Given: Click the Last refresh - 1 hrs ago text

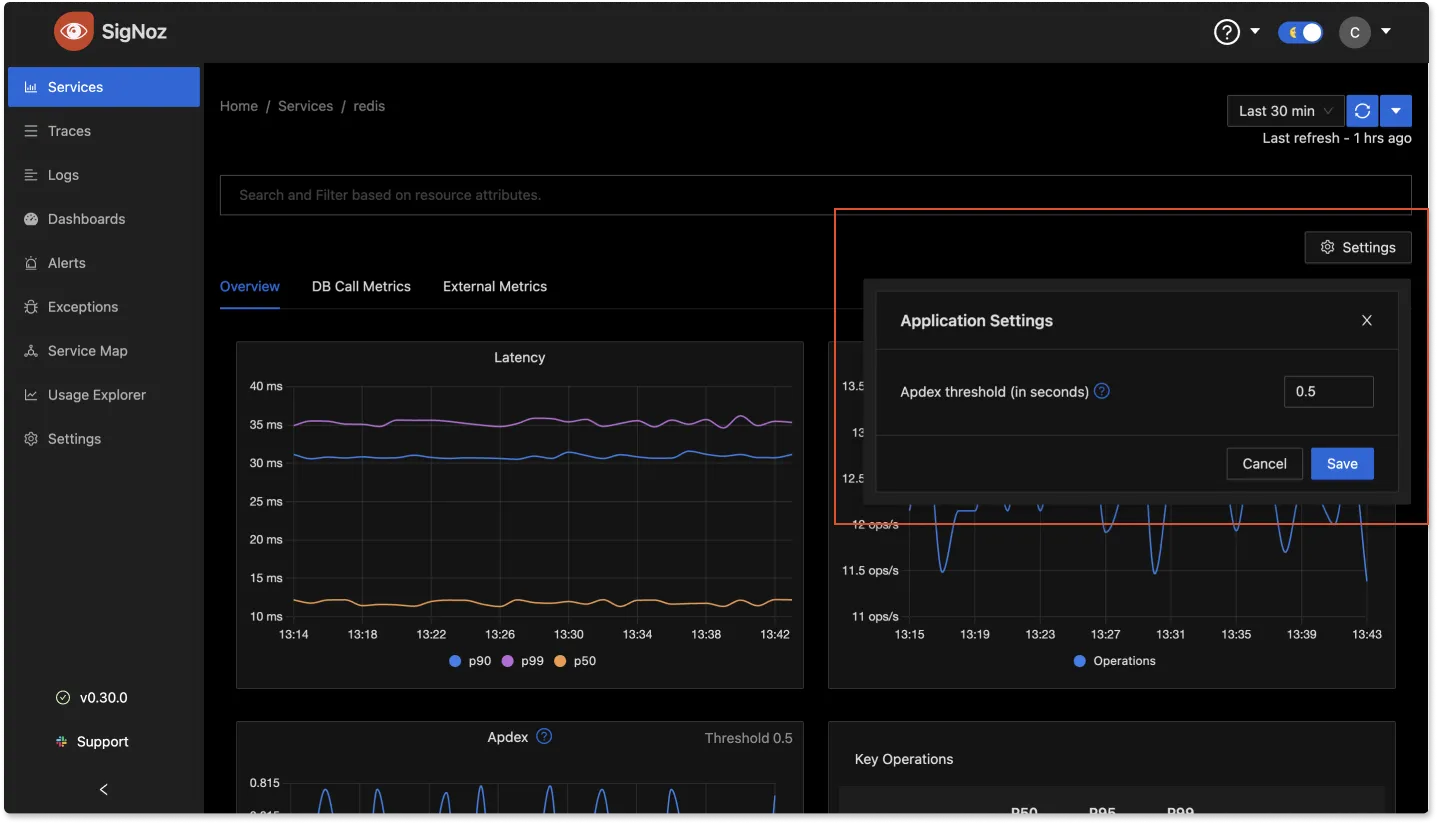Looking at the screenshot, I should tap(1337, 138).
